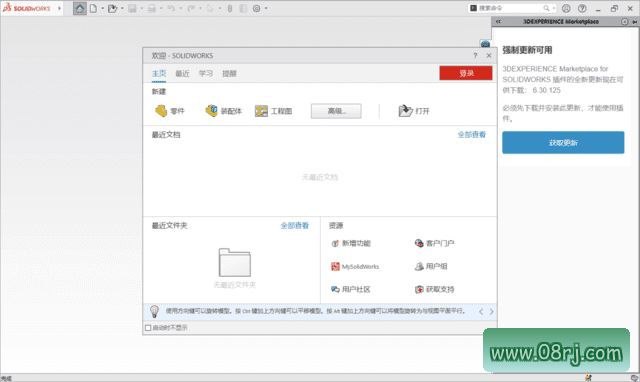640x382 pixels.
Task: Open the 客户门户 resource
Action: pyautogui.click(x=434, y=243)
